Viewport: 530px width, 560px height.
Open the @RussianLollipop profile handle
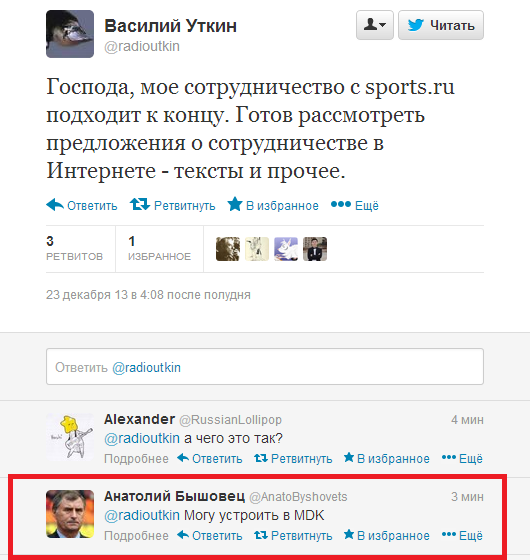(230, 420)
